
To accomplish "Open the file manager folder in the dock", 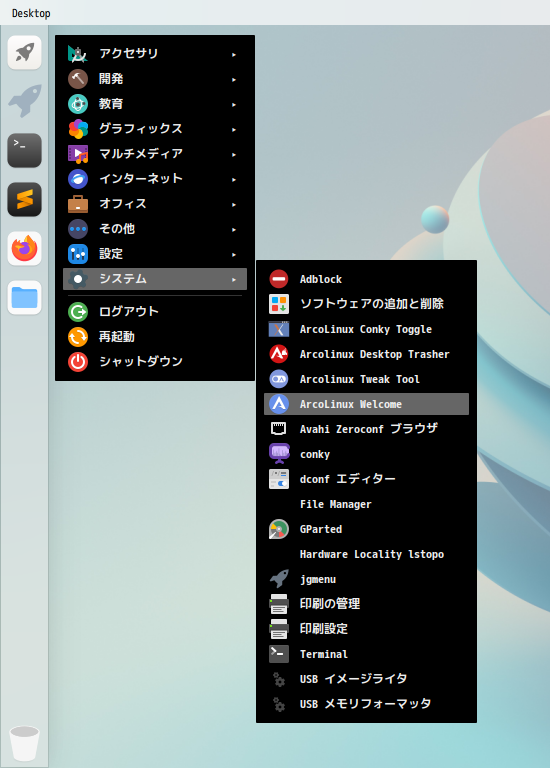I will click(x=24, y=297).
